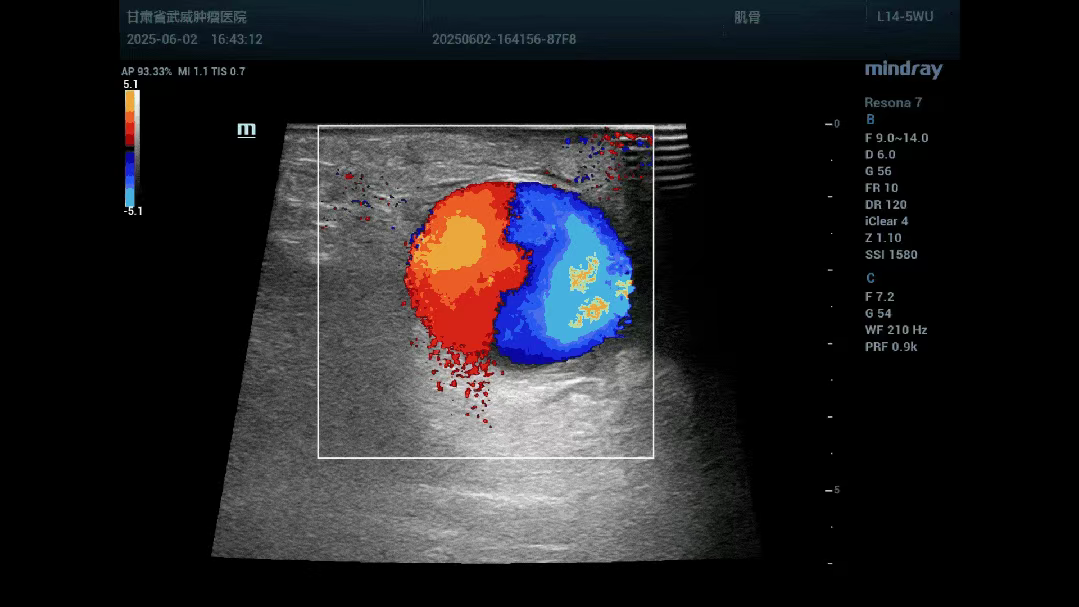Click the blue B mode label
The width and height of the screenshot is (1079, 607).
[x=870, y=120]
